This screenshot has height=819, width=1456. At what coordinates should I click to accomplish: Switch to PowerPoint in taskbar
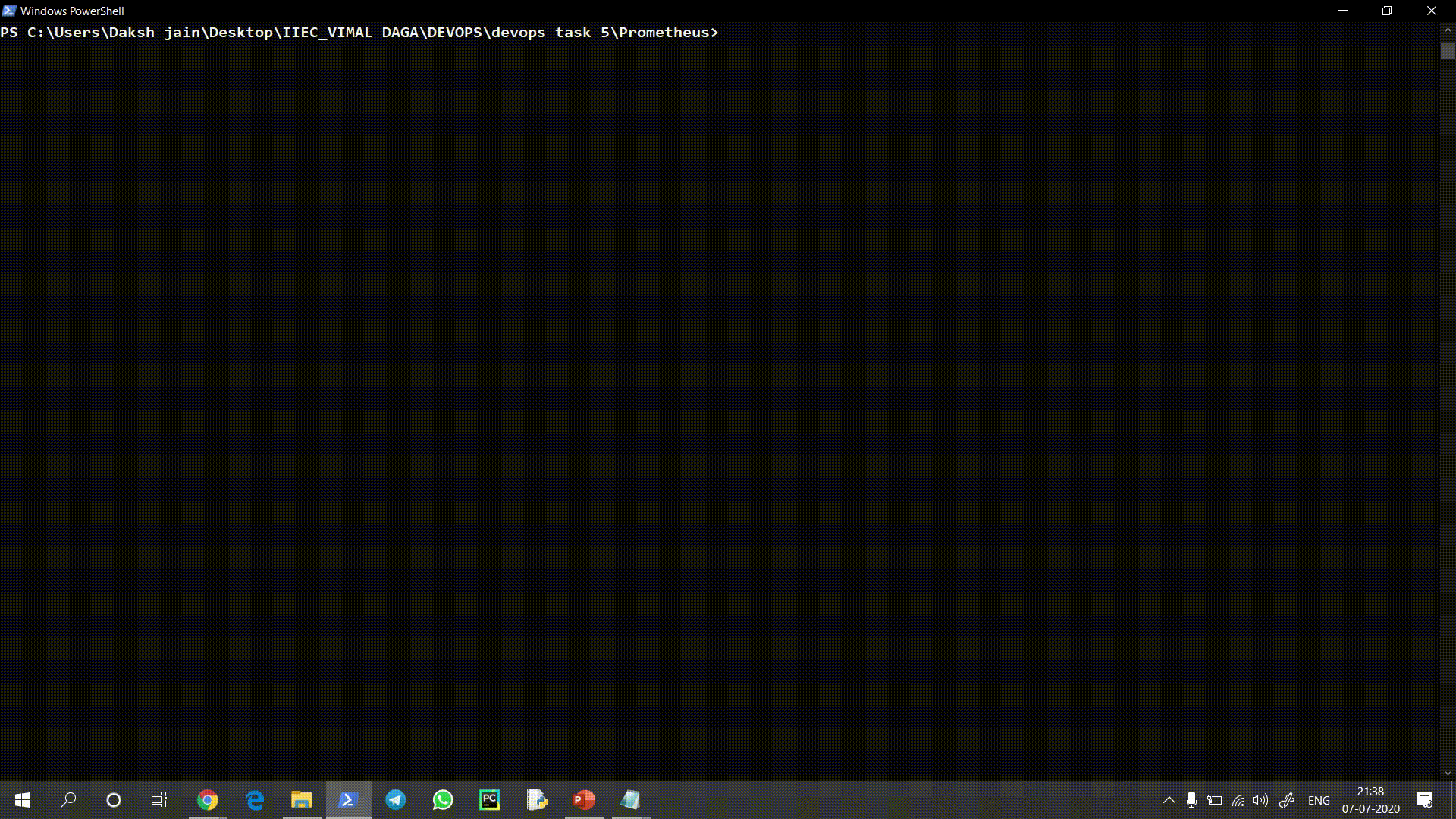(584, 800)
